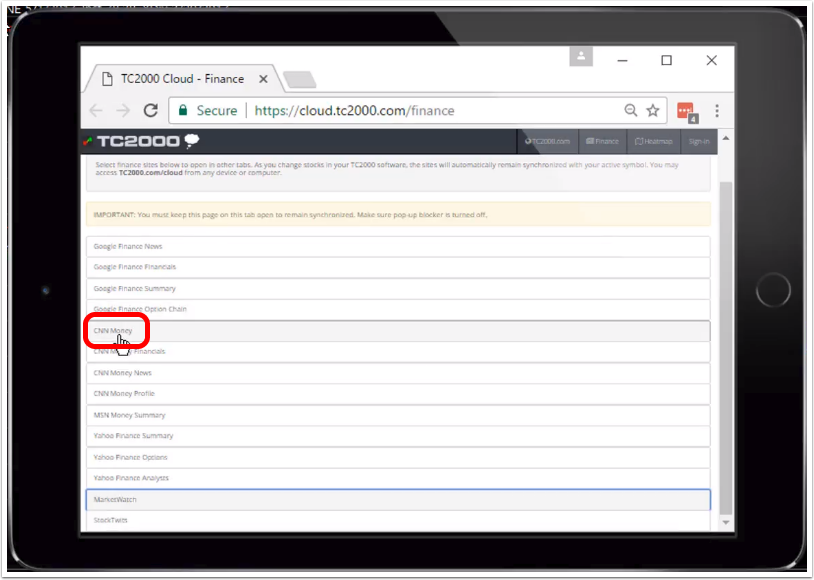The image size is (814, 580).
Task: Open Google Finance News
Action: (398, 246)
